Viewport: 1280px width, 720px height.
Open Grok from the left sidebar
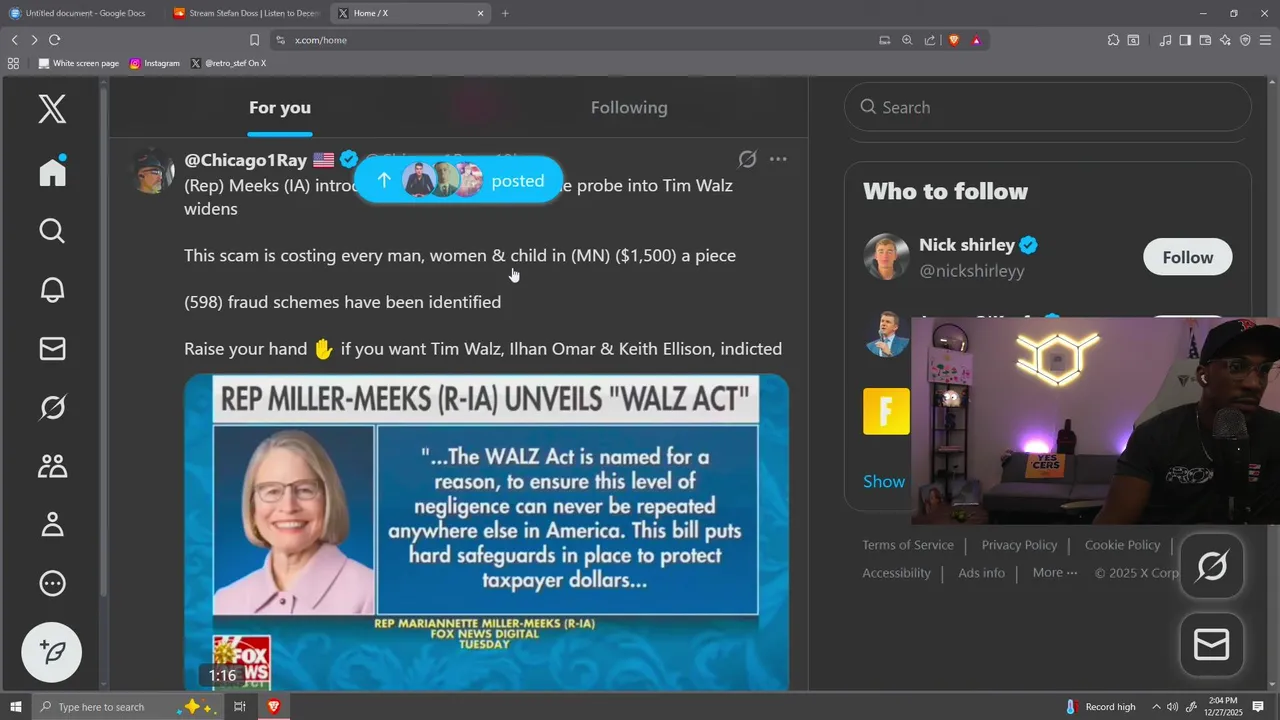52,407
